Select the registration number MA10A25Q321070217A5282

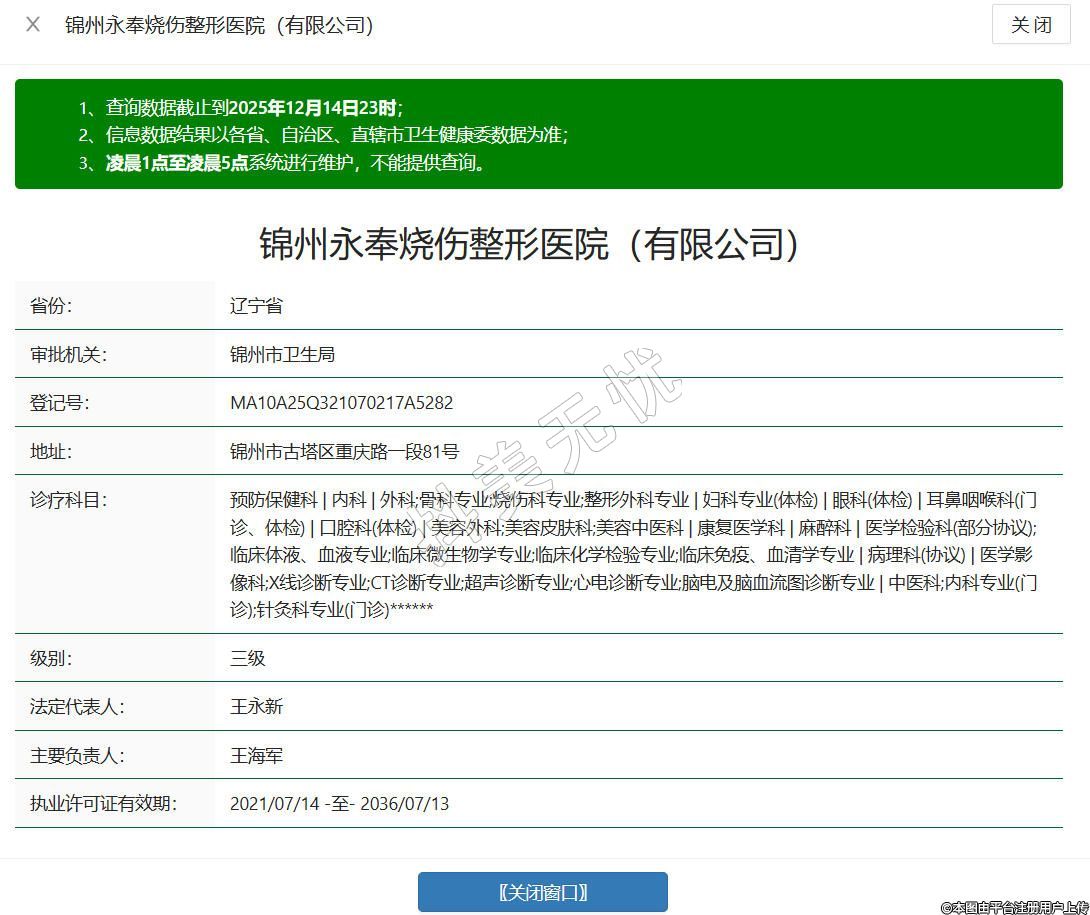point(341,403)
